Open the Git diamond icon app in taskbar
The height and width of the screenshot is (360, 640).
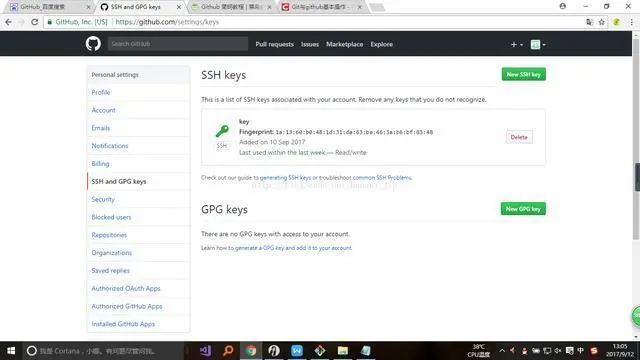(x=320, y=351)
